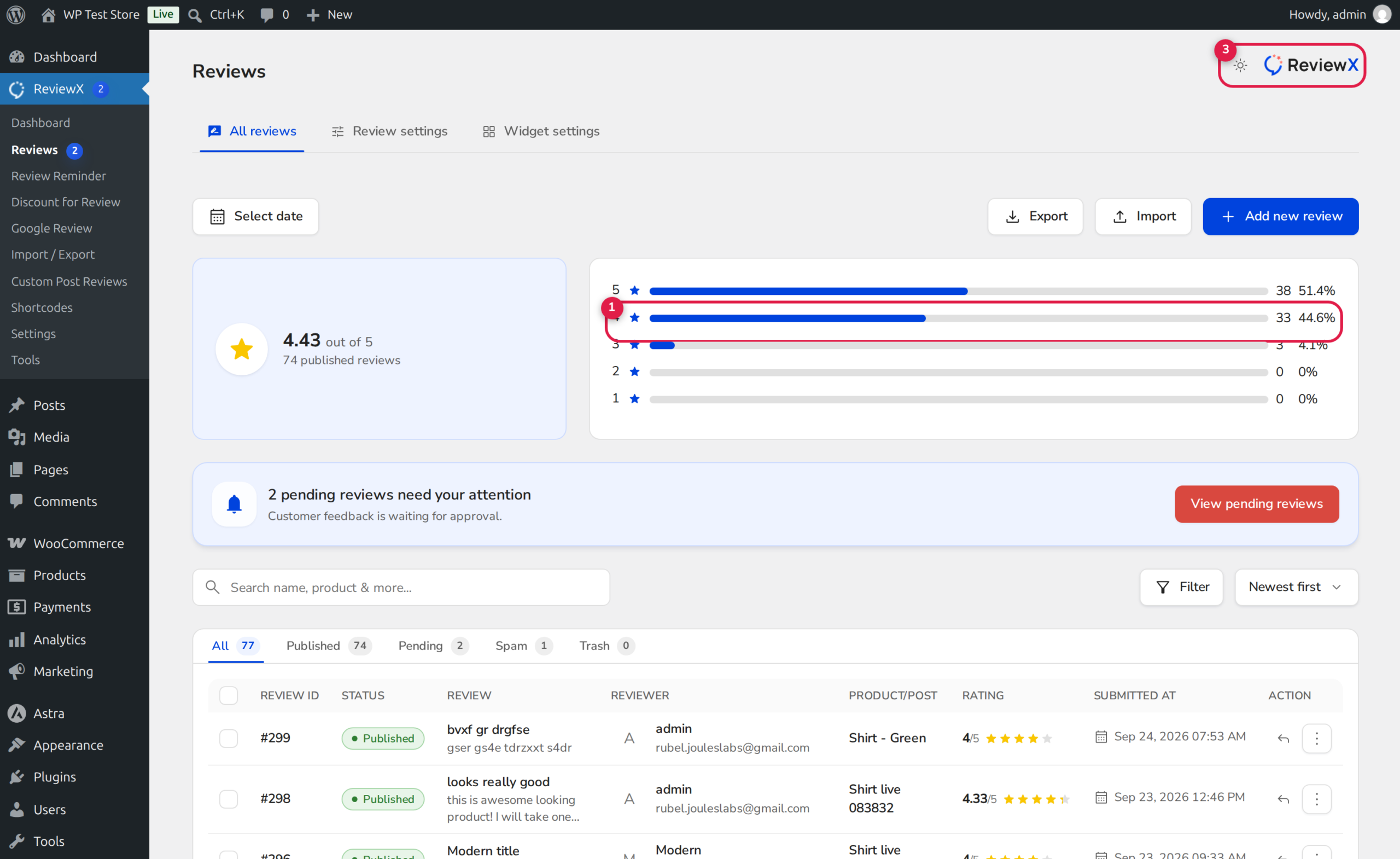The width and height of the screenshot is (1400, 859).
Task: Show the Trash reviews tab
Action: pos(606,646)
